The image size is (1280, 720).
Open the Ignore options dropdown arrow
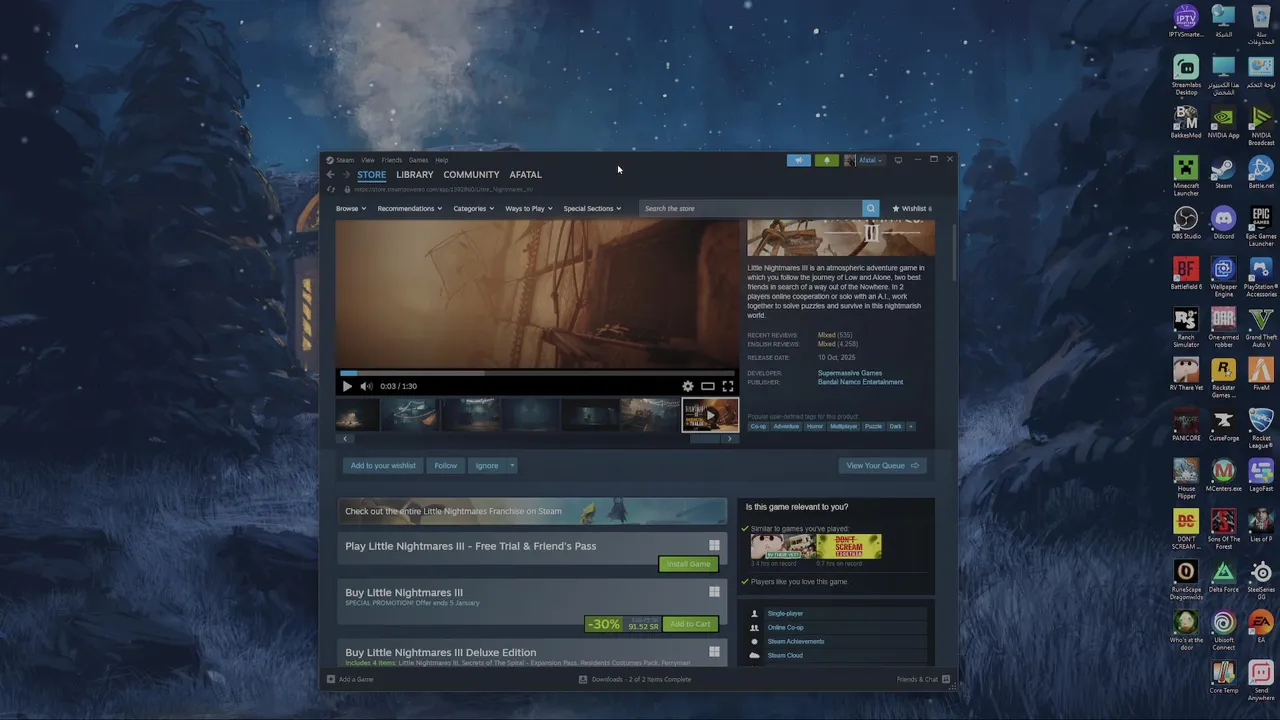click(x=512, y=465)
